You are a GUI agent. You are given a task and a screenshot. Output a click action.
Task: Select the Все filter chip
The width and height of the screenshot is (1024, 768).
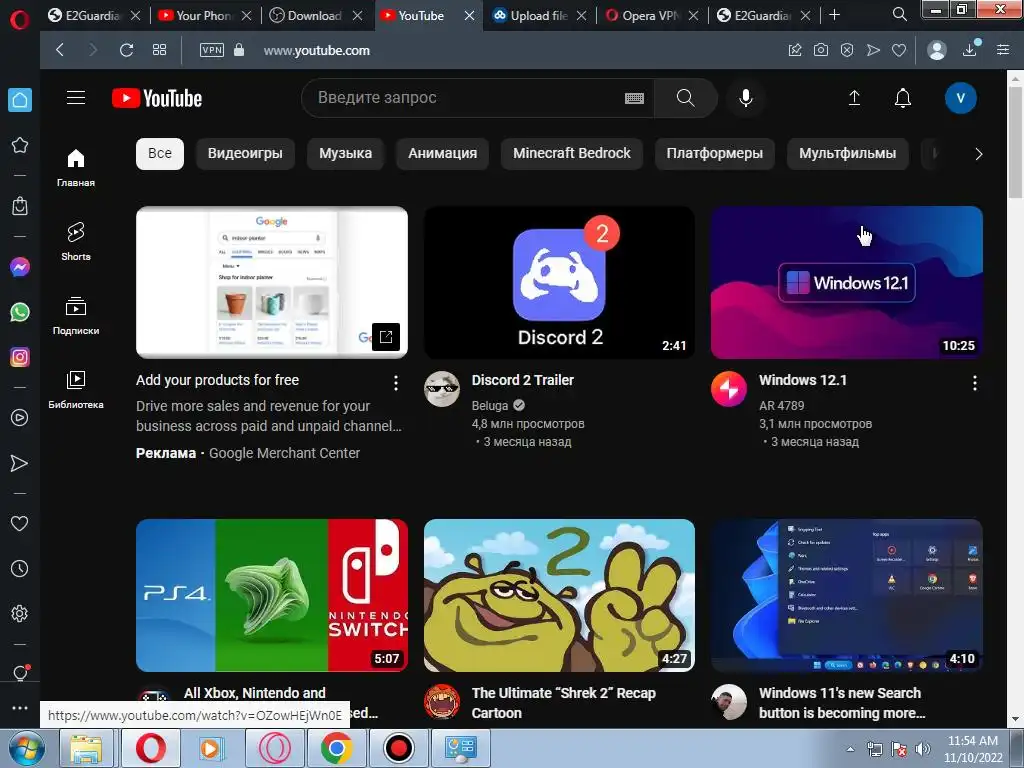(x=160, y=153)
